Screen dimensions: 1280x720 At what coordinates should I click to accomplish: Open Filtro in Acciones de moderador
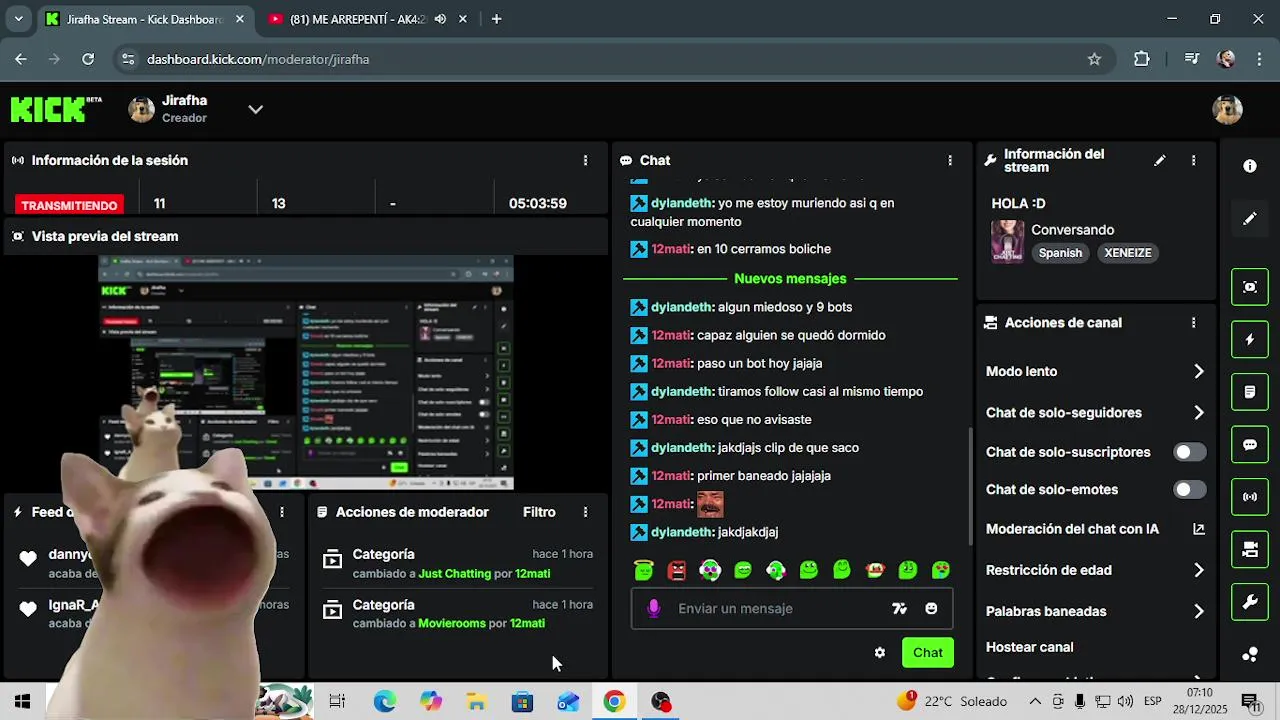[539, 512]
